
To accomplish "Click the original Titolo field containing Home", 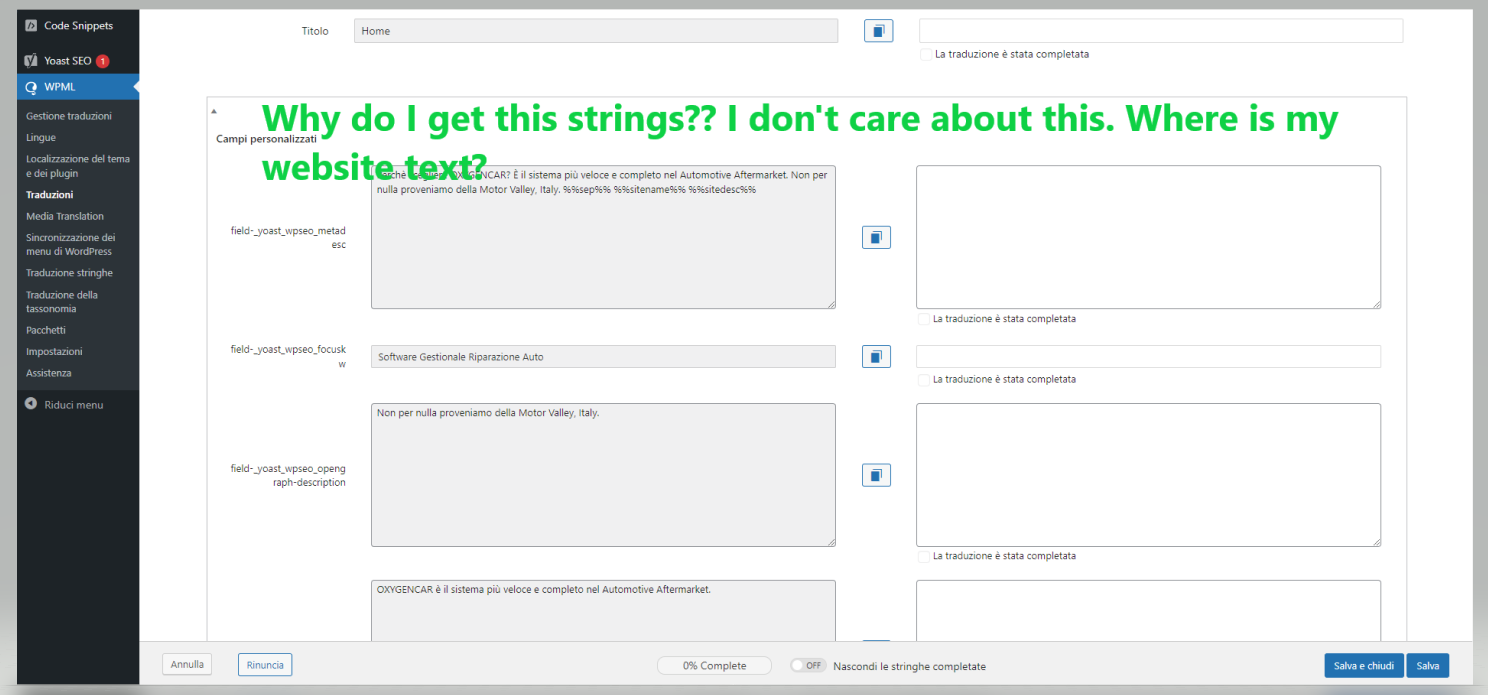I will (596, 31).
